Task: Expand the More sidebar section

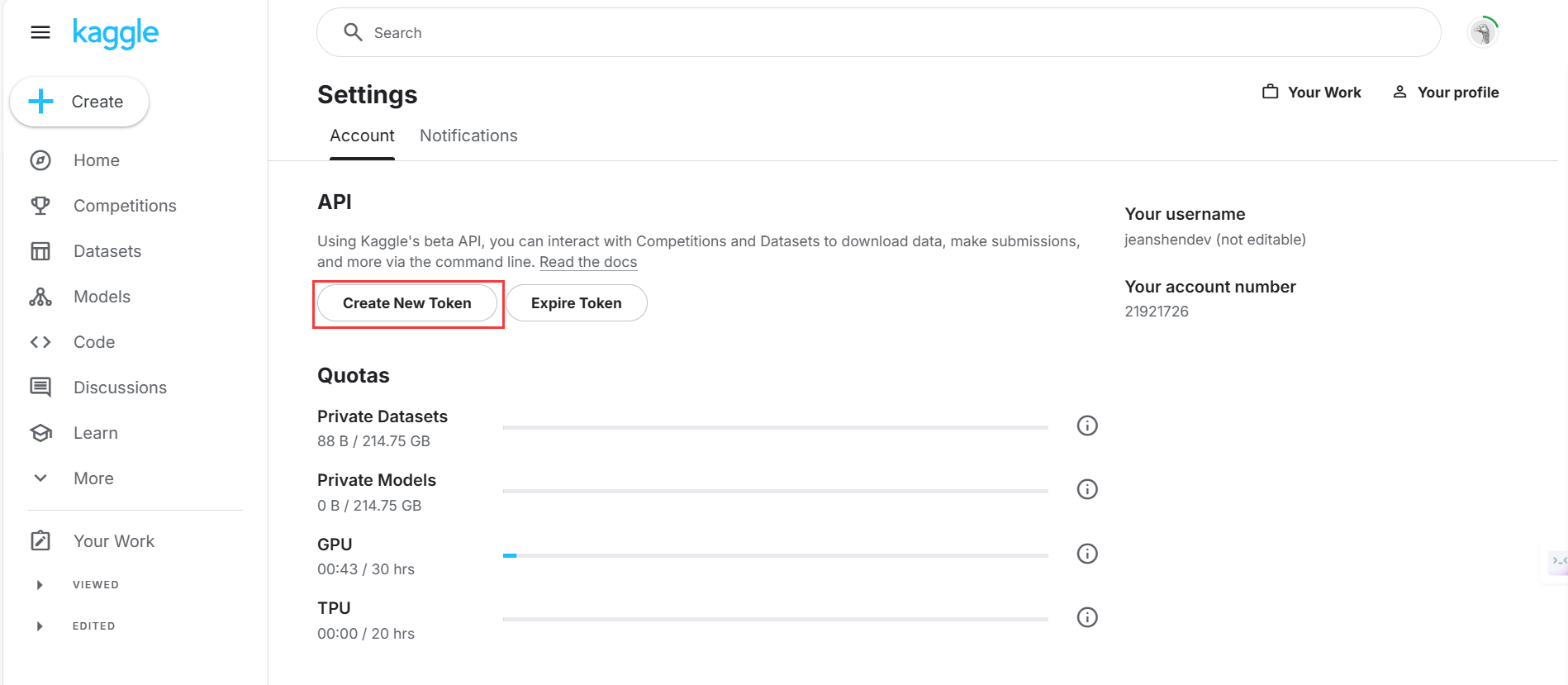Action: point(40,478)
